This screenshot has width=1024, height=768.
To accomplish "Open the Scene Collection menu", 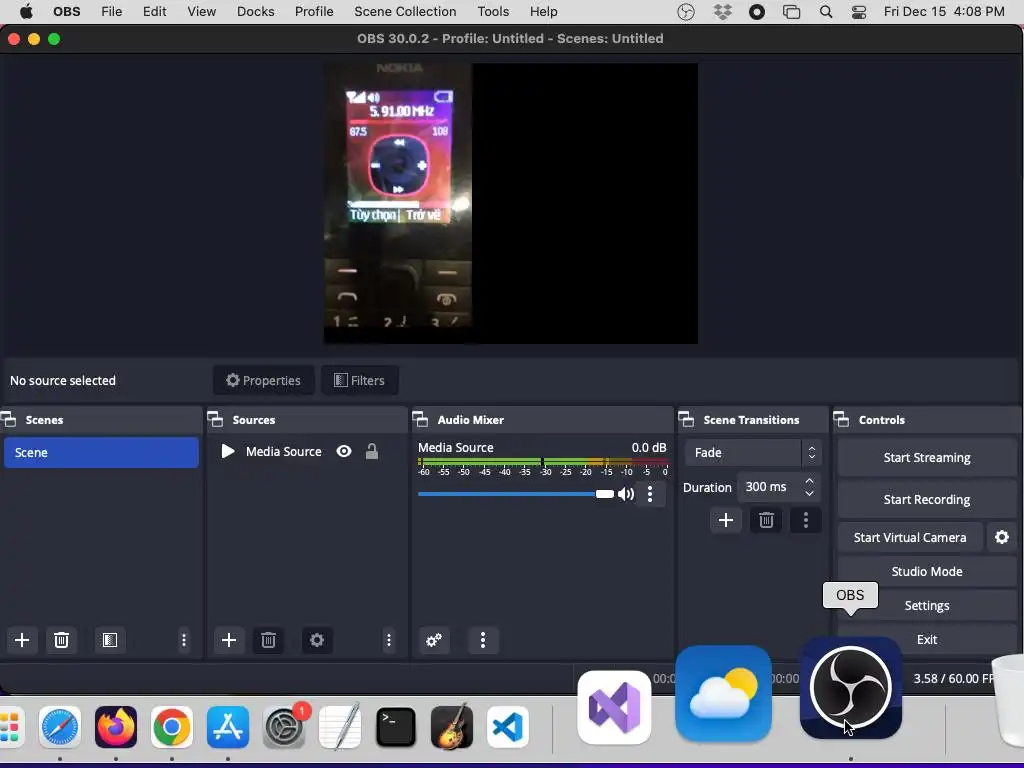I will coord(405,12).
